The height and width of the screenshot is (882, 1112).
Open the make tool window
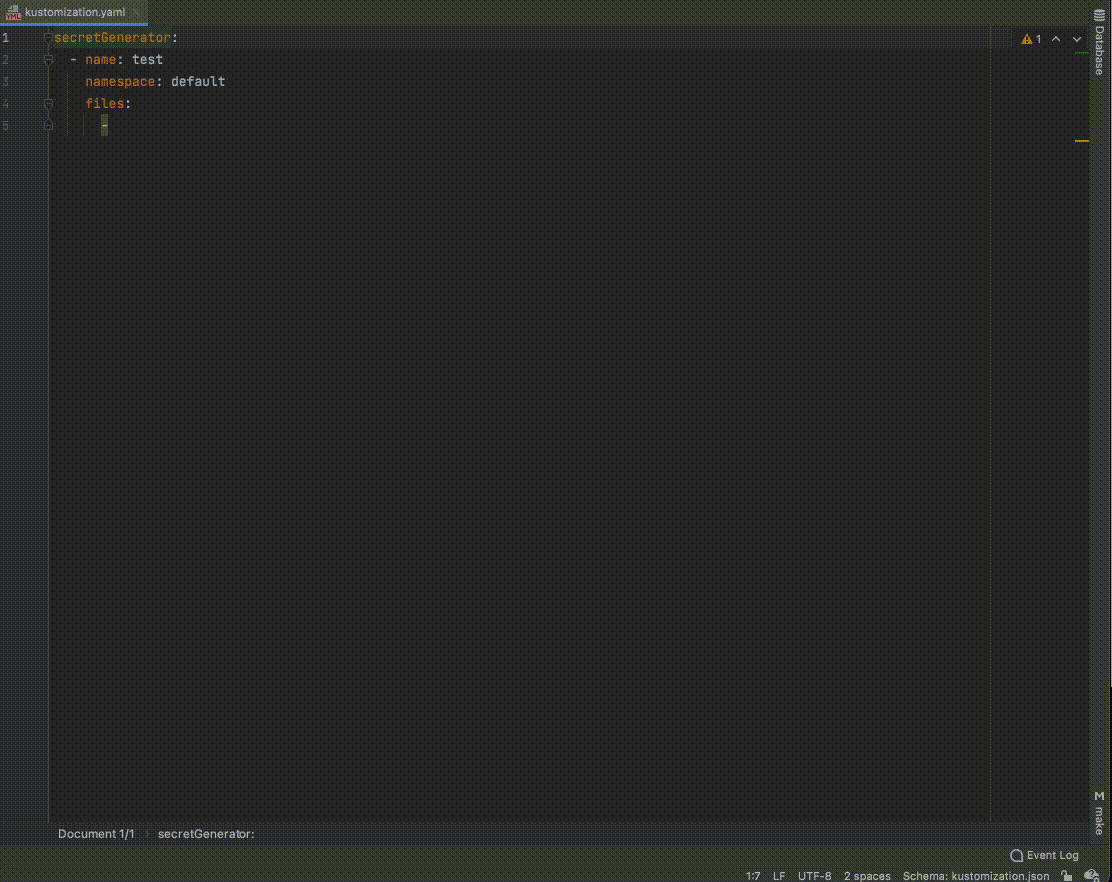[1099, 813]
